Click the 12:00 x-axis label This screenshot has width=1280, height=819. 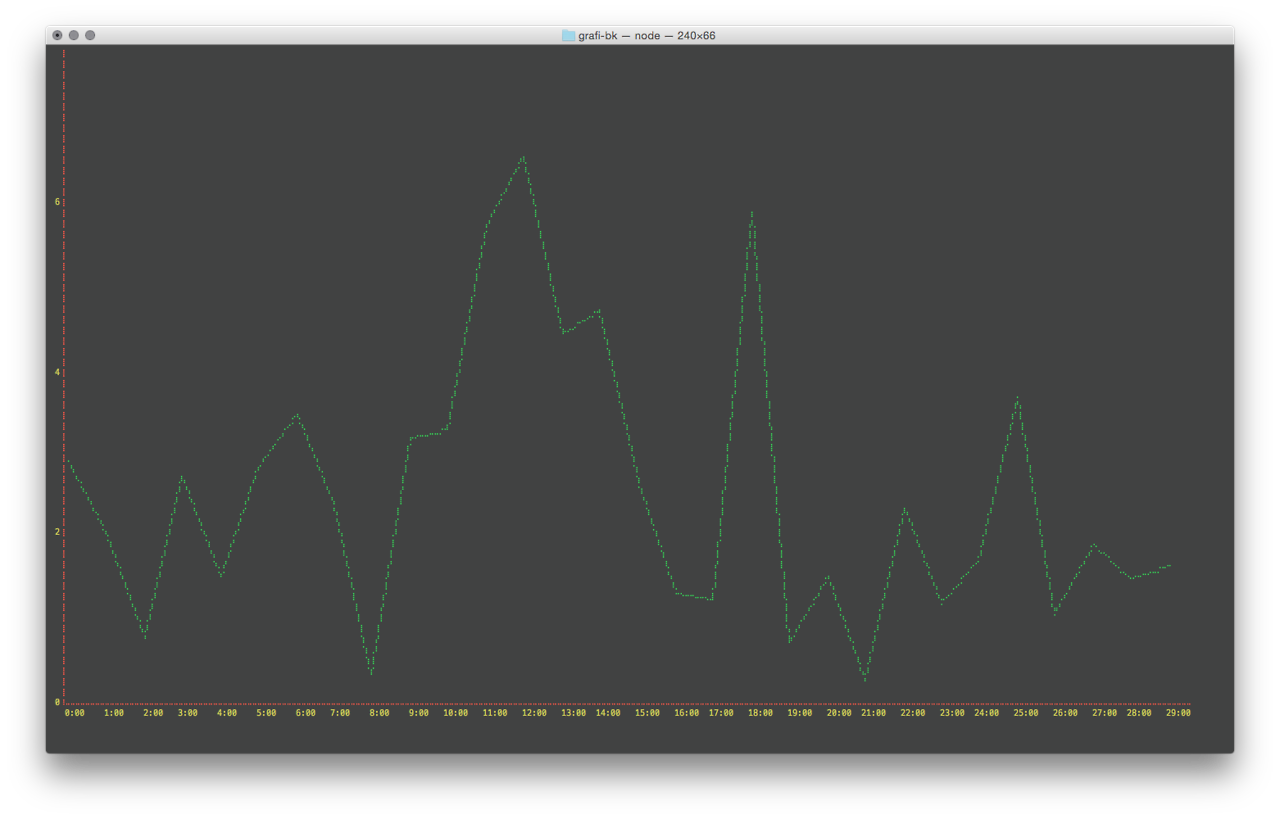tap(534, 713)
